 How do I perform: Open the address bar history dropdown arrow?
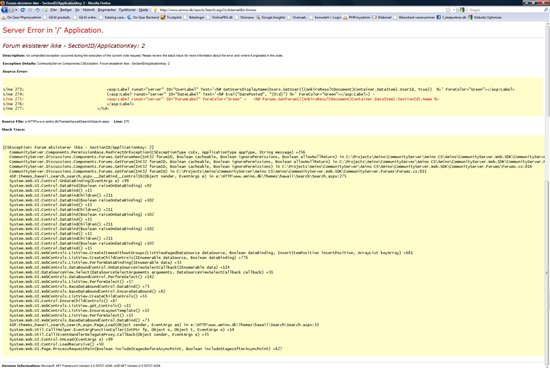(x=454, y=10)
